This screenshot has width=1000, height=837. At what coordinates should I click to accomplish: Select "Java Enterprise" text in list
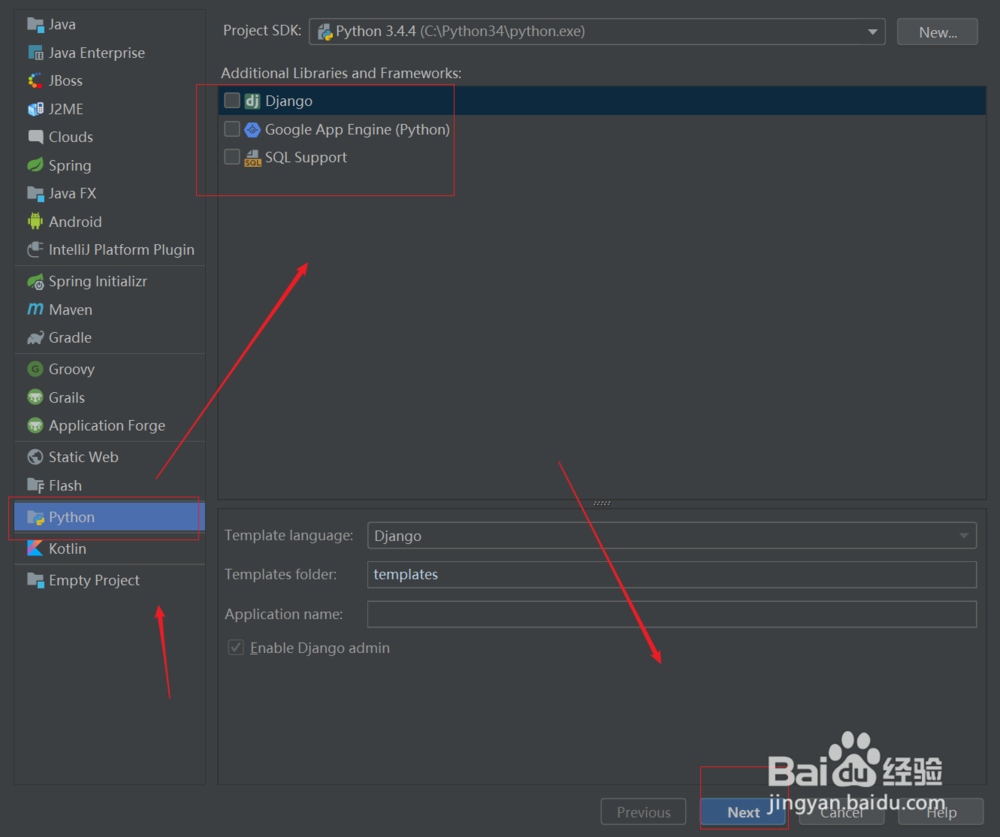point(97,53)
